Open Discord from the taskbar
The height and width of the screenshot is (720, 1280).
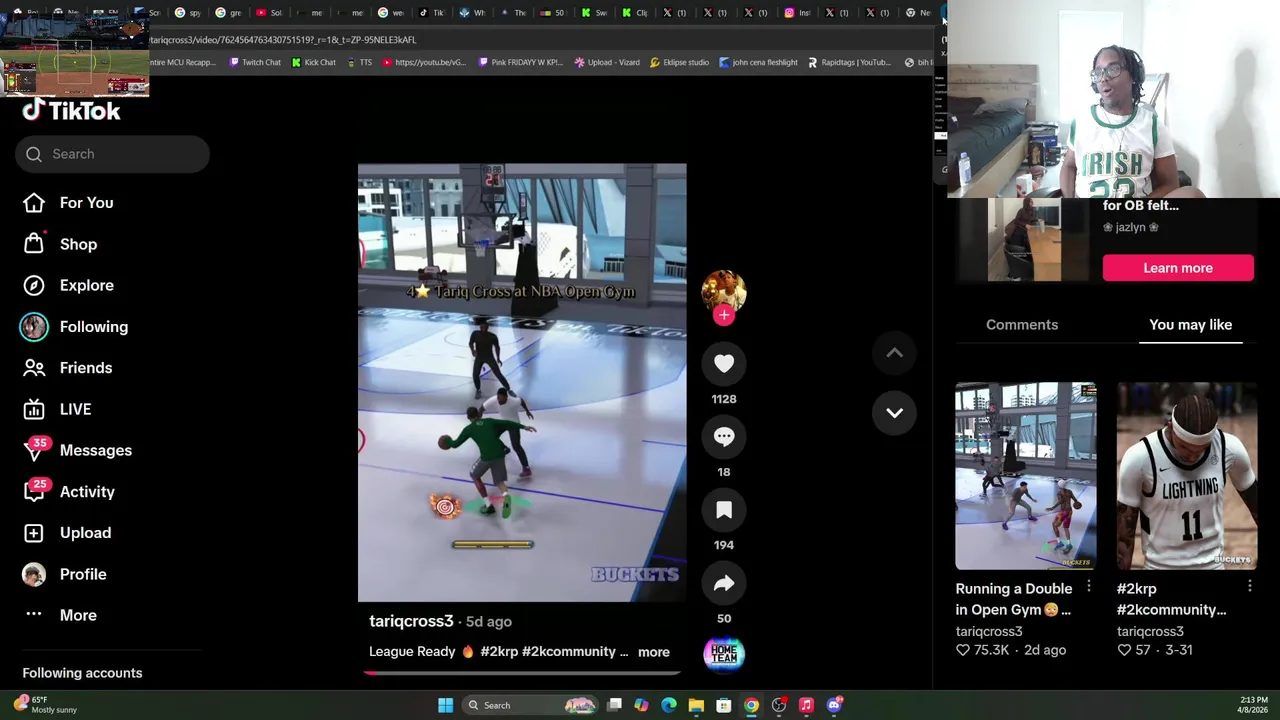[x=834, y=705]
